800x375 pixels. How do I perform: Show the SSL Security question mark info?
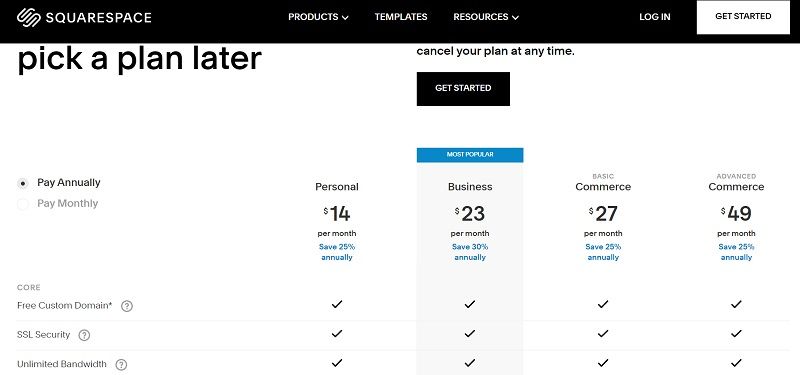(84, 335)
